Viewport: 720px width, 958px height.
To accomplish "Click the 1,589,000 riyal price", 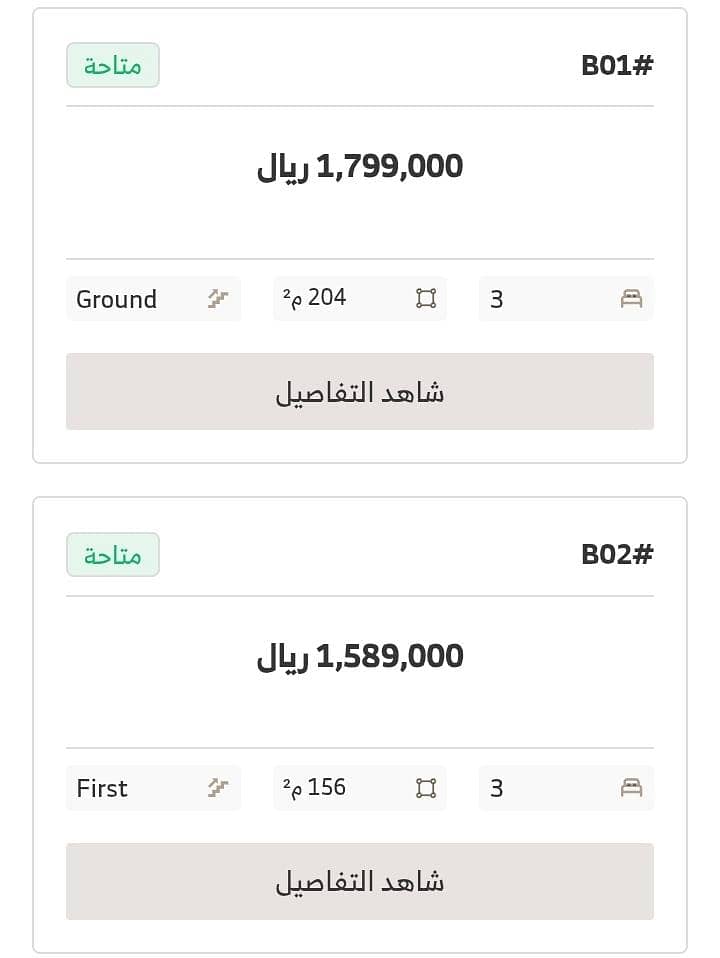I will 360,657.
